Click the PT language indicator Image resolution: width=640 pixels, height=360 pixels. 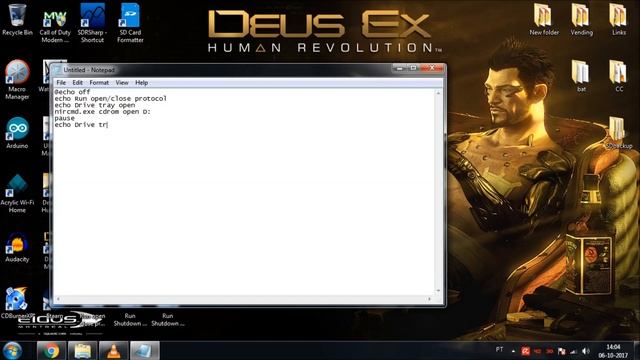(x=499, y=350)
